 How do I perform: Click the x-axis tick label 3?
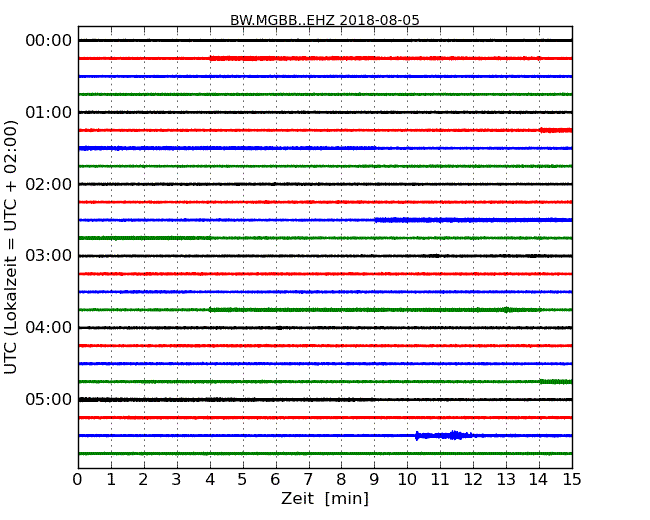pos(177,480)
